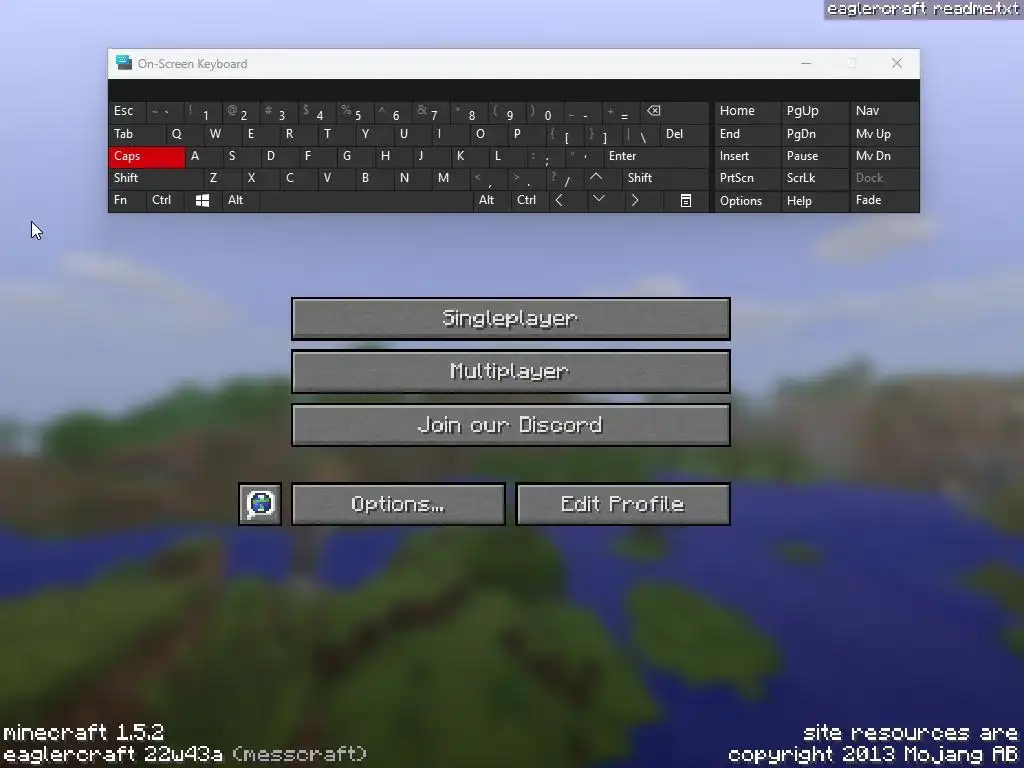The width and height of the screenshot is (1024, 768).
Task: Click the A key
Action: pos(203,157)
